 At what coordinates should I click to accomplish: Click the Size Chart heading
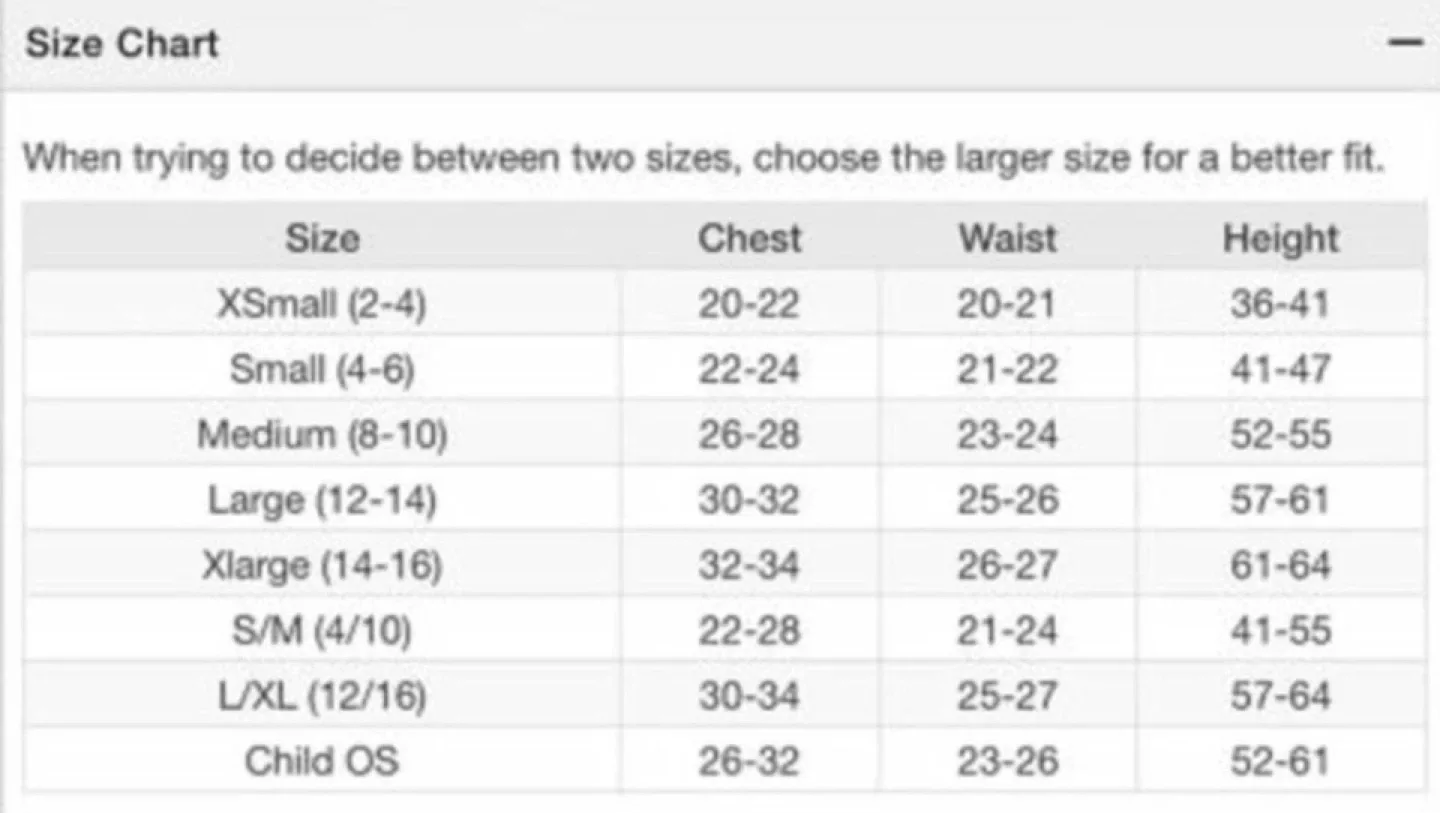pyautogui.click(x=122, y=44)
